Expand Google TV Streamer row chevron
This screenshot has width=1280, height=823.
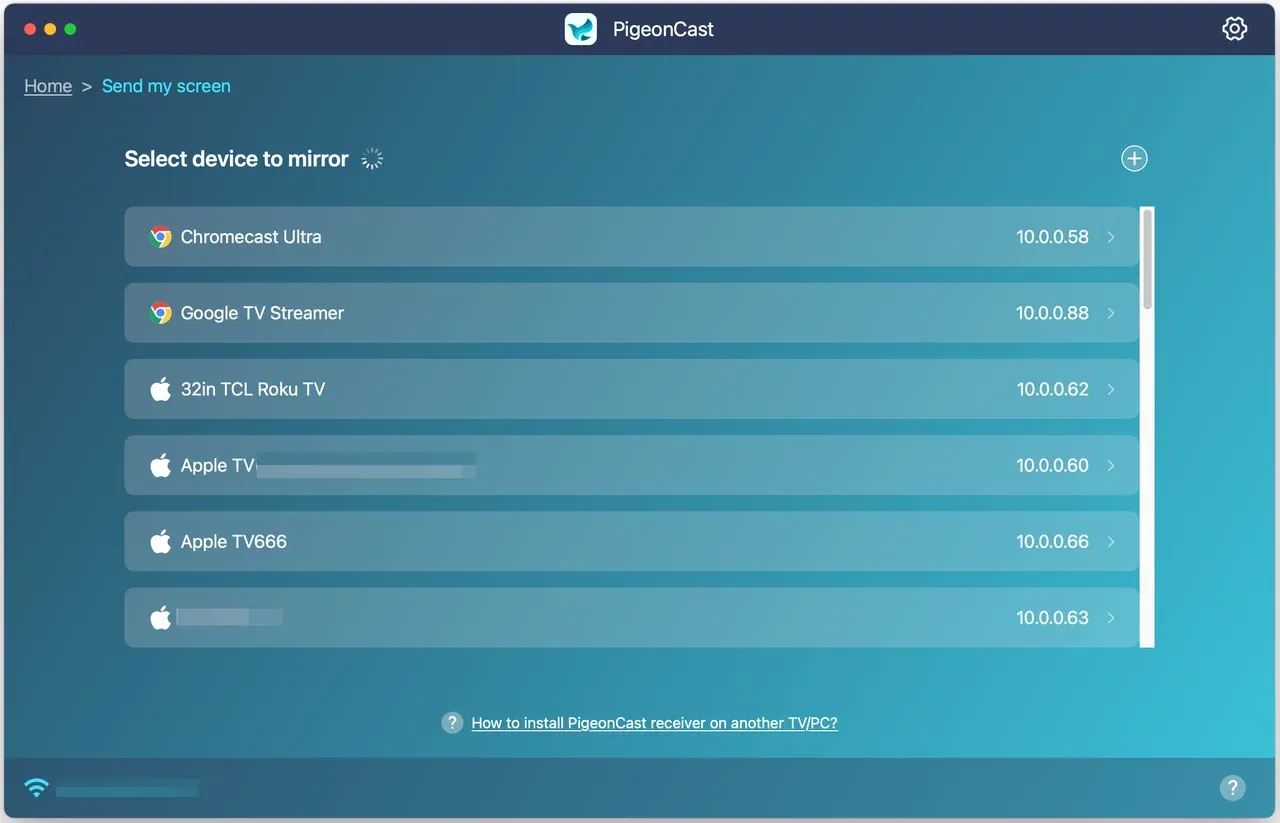click(1111, 313)
